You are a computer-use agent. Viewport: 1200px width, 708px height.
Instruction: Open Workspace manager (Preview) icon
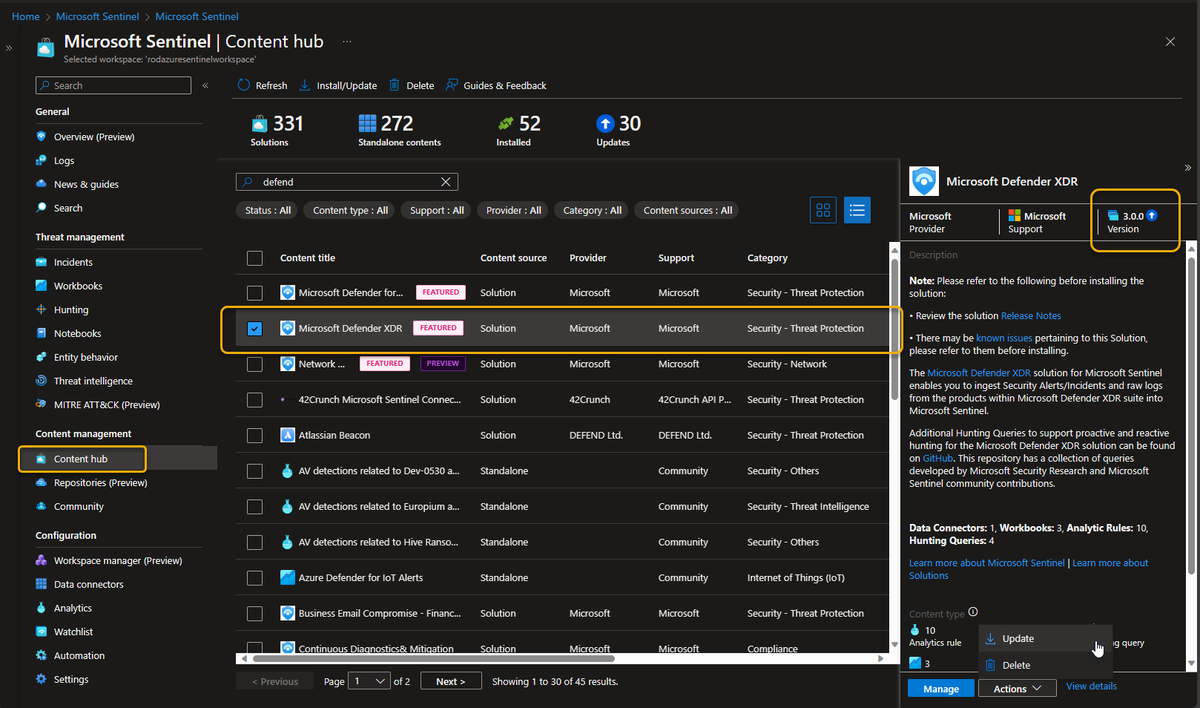tap(41, 561)
